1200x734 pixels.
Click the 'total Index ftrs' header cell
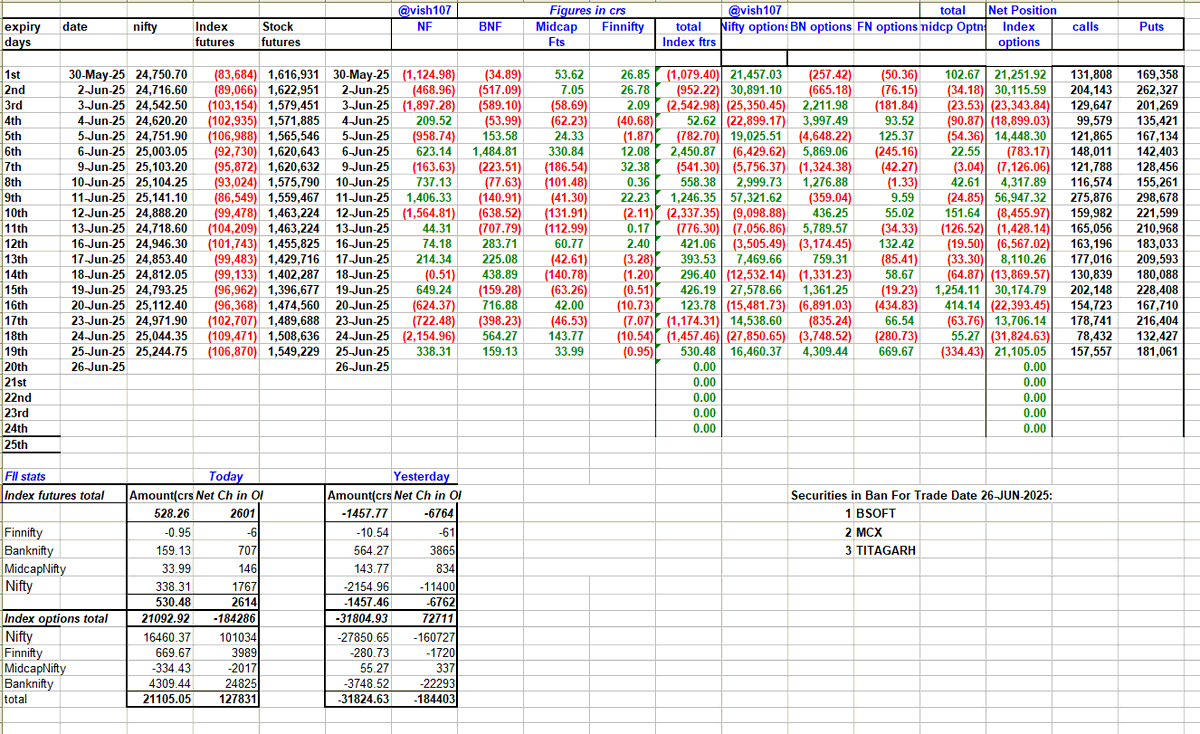coord(687,35)
